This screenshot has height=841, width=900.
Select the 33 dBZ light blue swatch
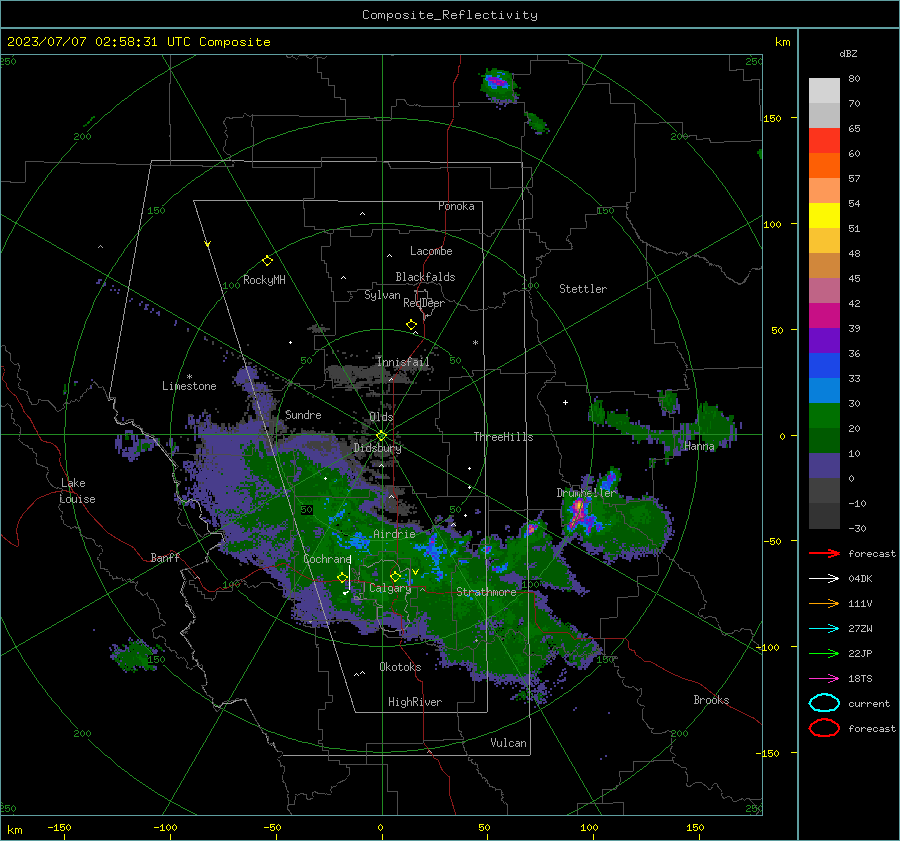[824, 391]
